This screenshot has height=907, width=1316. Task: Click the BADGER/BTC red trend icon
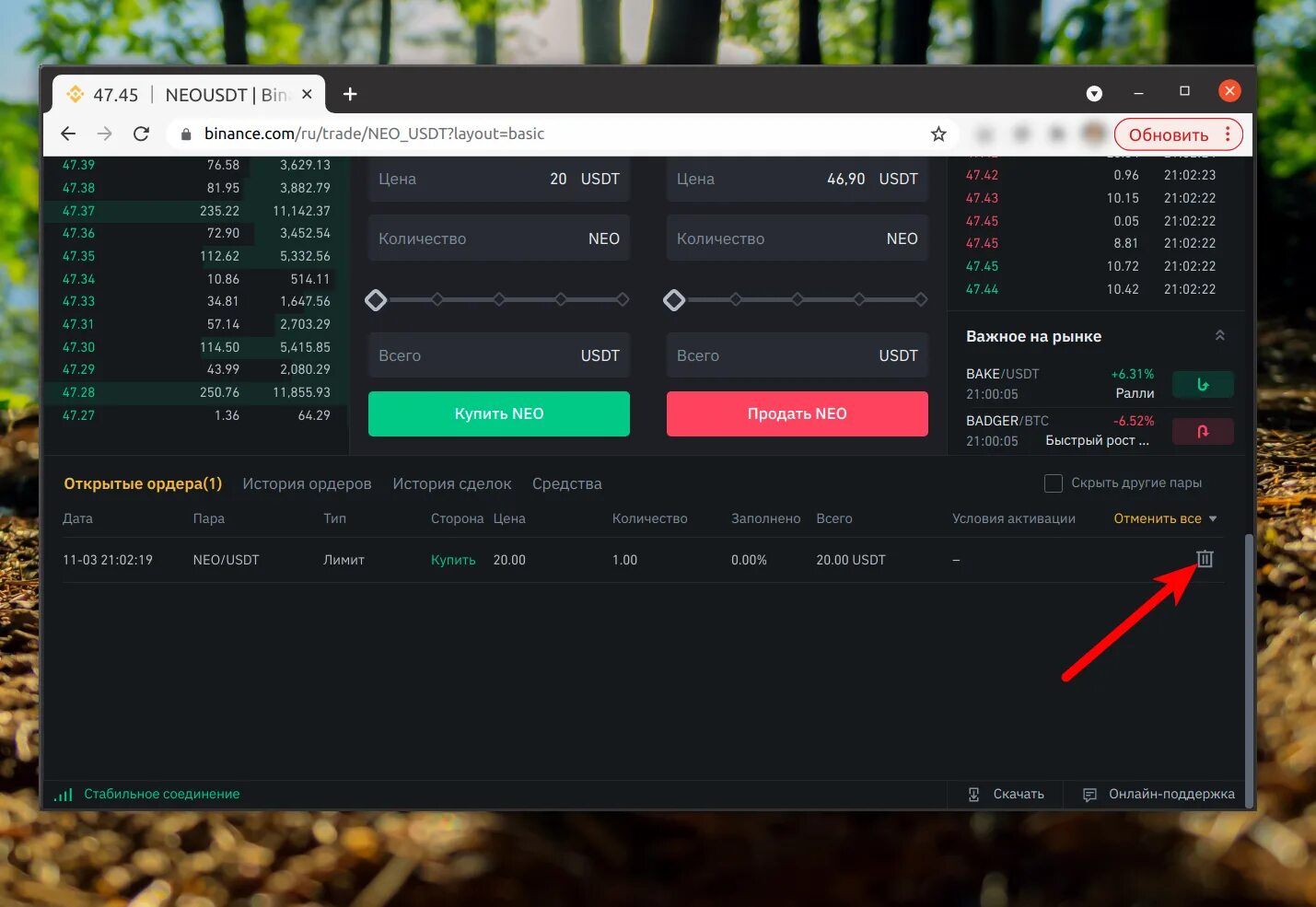pyautogui.click(x=1203, y=431)
